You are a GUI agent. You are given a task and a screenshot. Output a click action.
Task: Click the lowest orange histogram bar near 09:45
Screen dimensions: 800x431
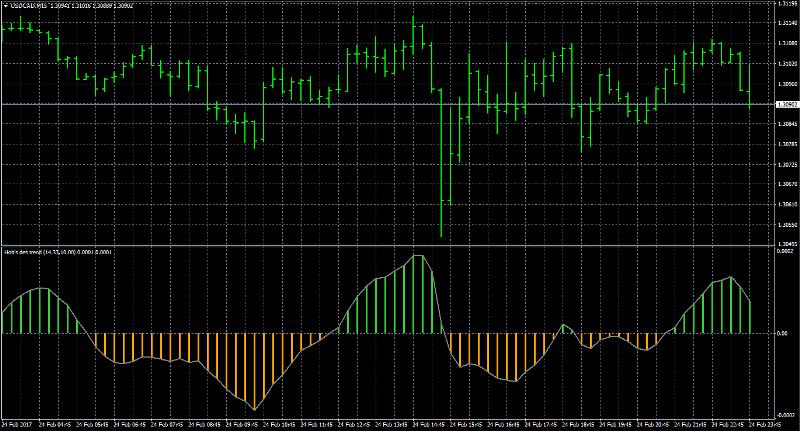(254, 371)
